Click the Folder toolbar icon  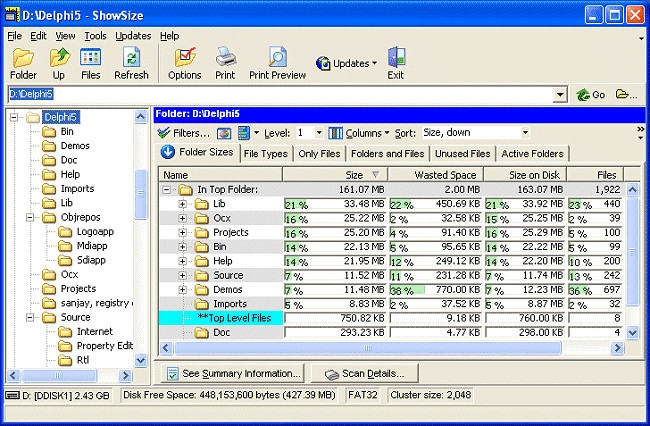pos(23,58)
